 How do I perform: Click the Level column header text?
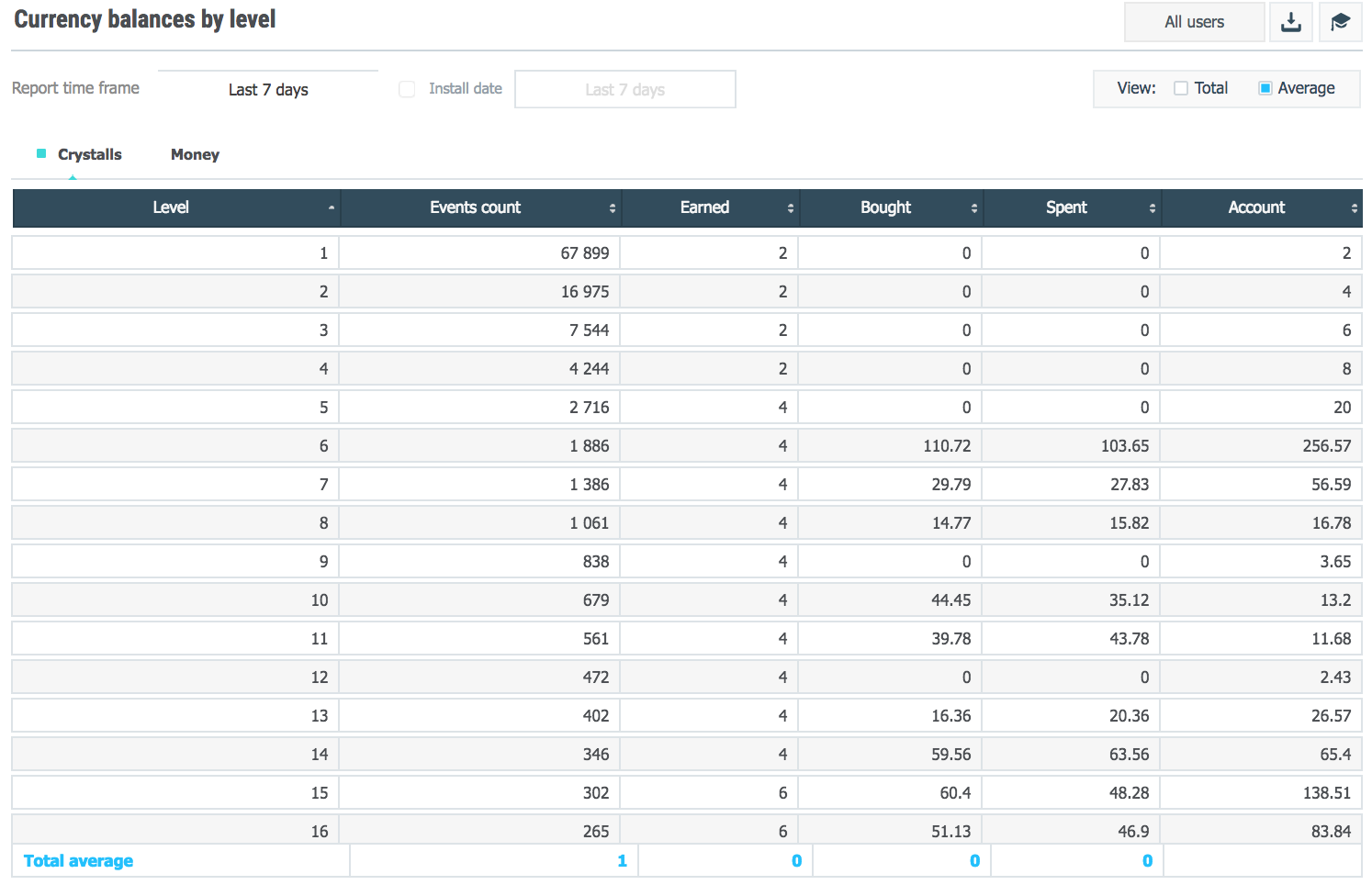pyautogui.click(x=171, y=207)
